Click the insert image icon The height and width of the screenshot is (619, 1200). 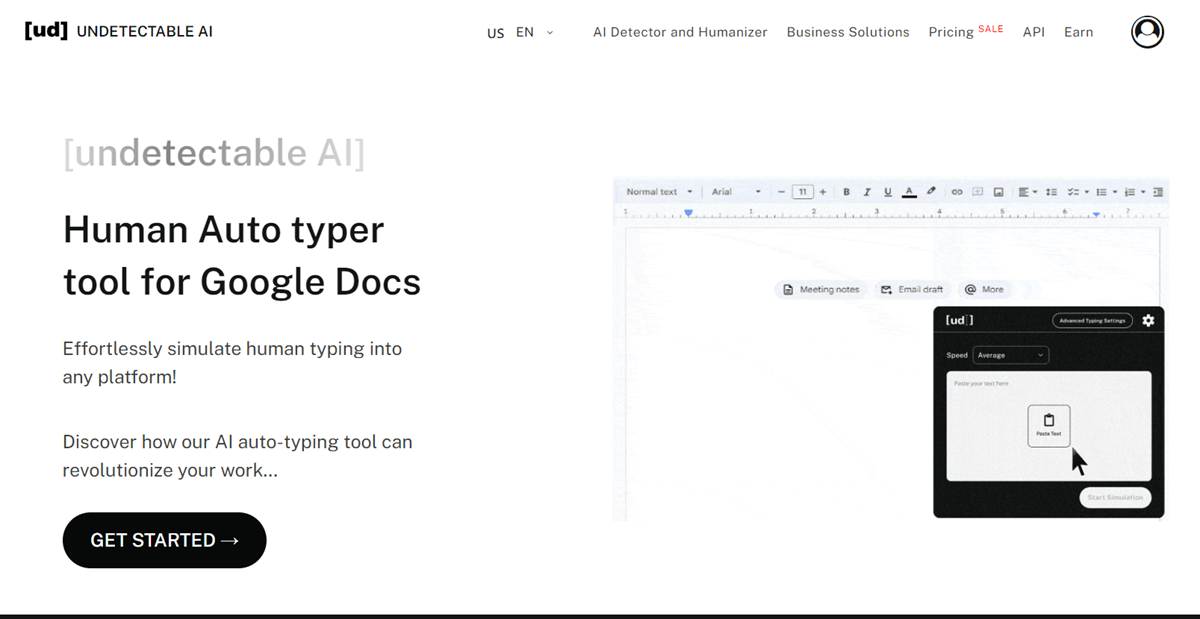[998, 192]
